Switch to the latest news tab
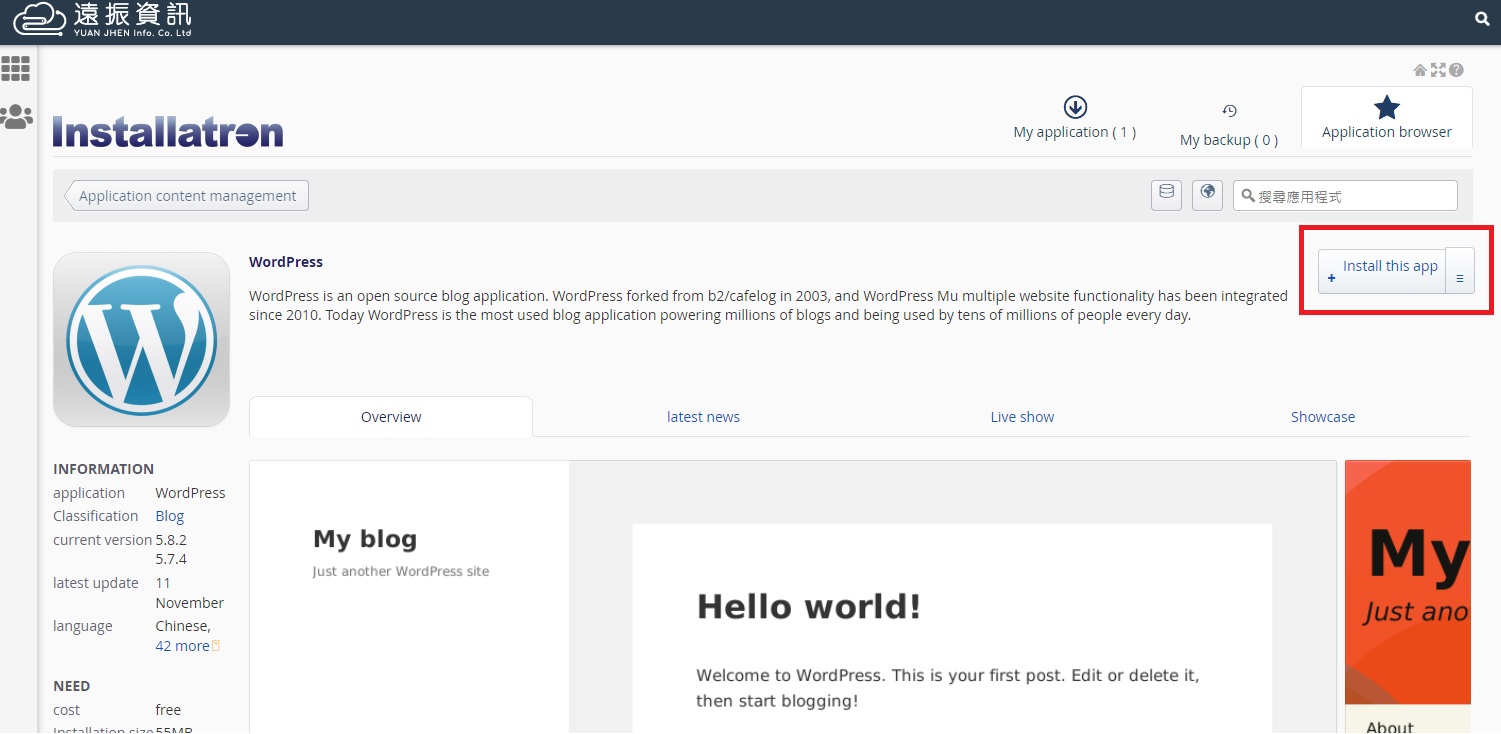This screenshot has width=1501, height=734. point(703,417)
